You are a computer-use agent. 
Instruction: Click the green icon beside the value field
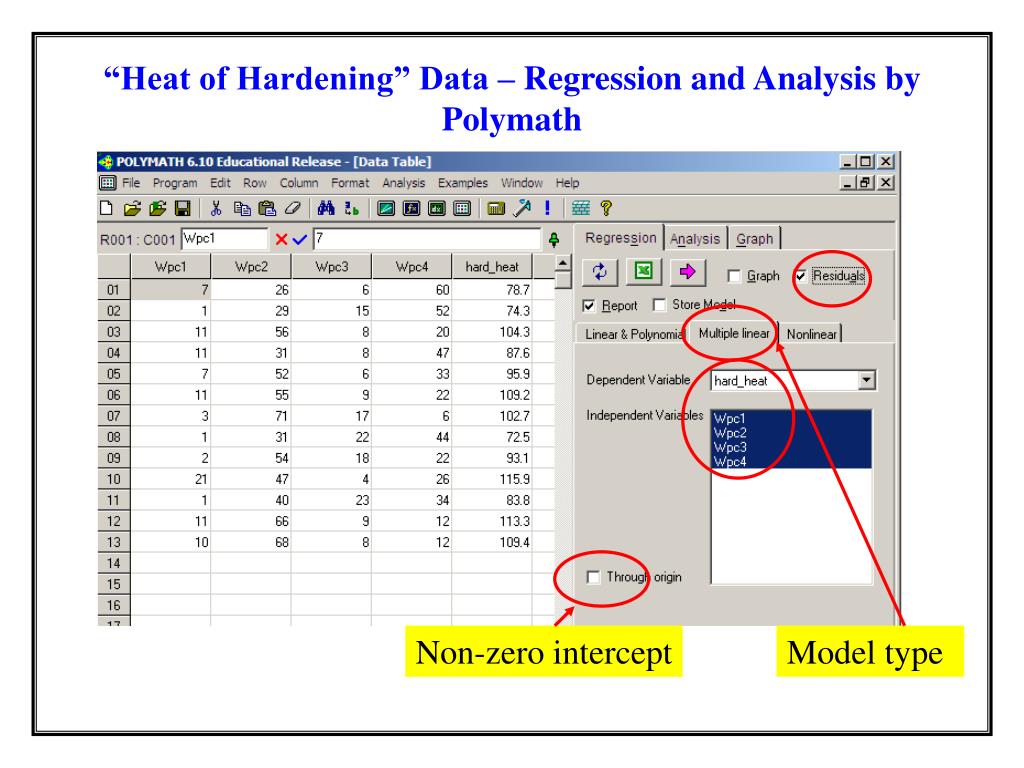[554, 240]
